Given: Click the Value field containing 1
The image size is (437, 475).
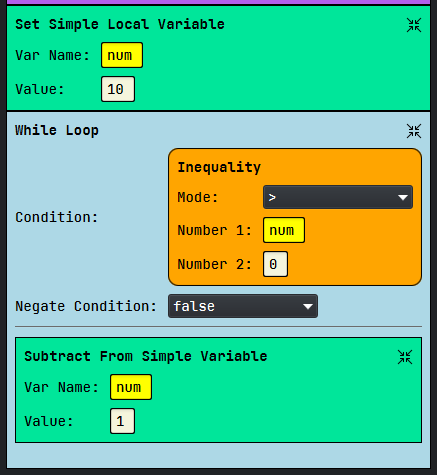Looking at the screenshot, I should (x=122, y=421).
